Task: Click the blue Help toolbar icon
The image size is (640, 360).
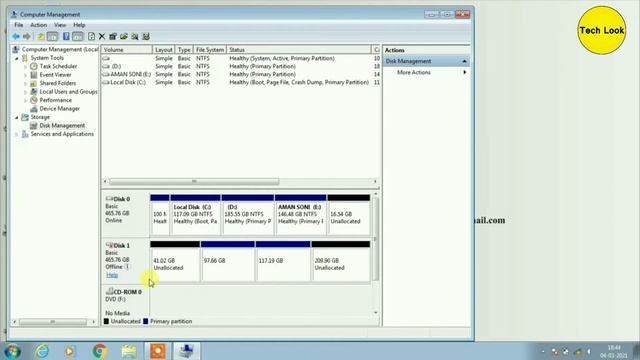Action: coord(66,37)
